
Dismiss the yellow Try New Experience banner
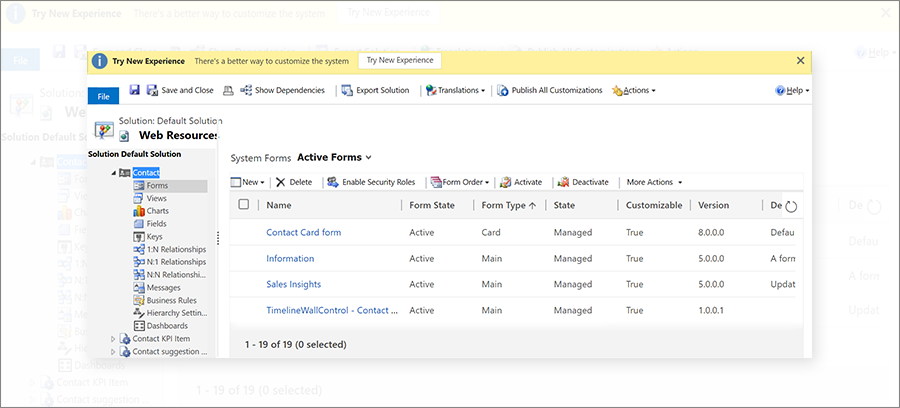point(800,60)
